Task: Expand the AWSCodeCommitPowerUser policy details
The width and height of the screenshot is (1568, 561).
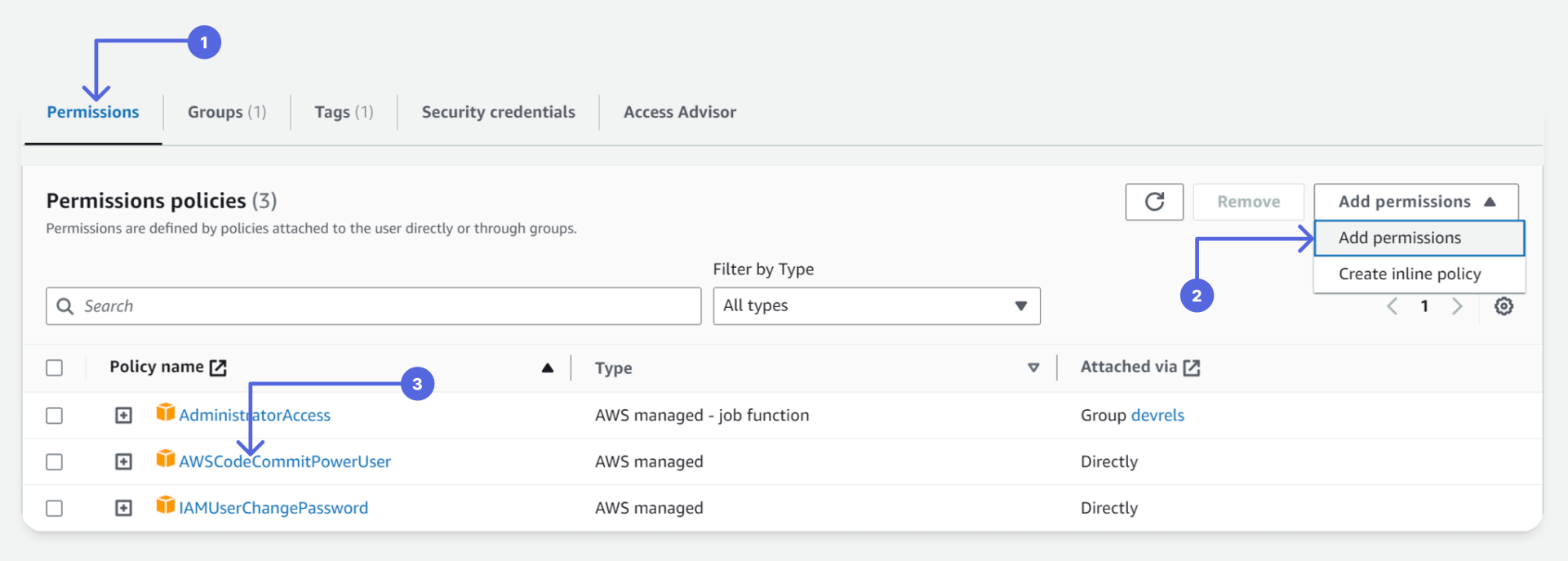Action: [123, 462]
